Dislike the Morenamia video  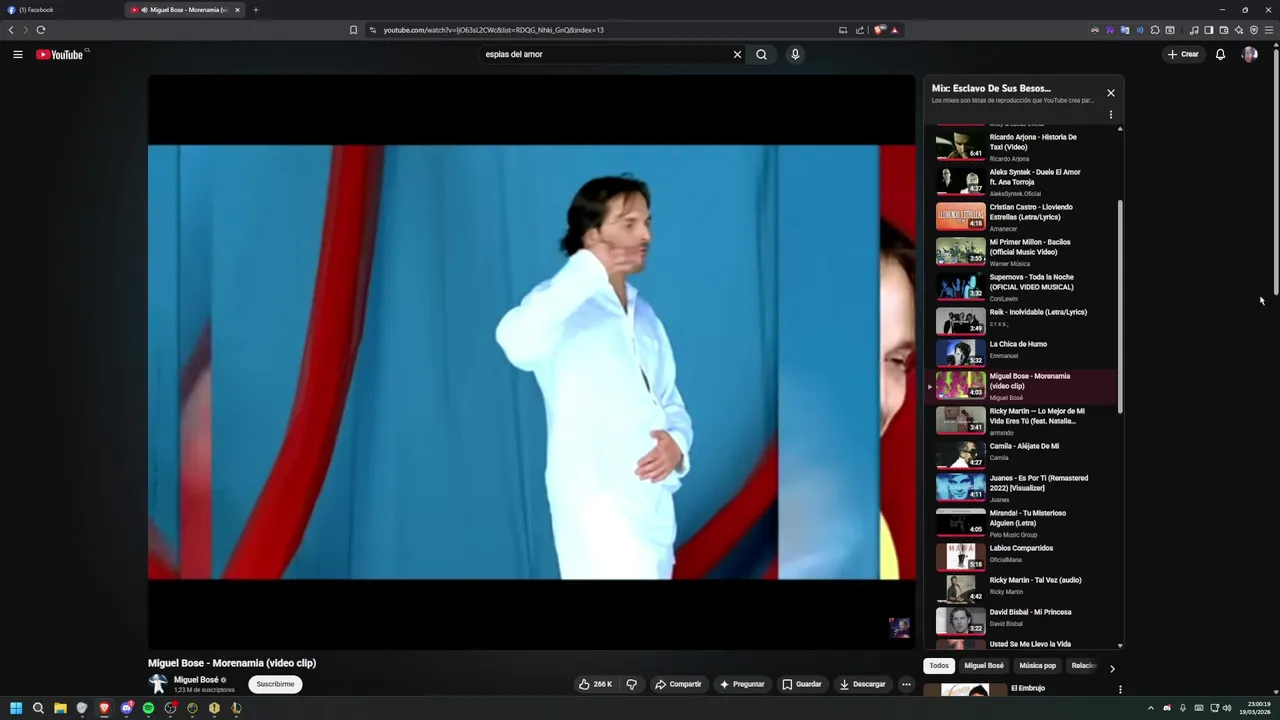click(x=631, y=684)
